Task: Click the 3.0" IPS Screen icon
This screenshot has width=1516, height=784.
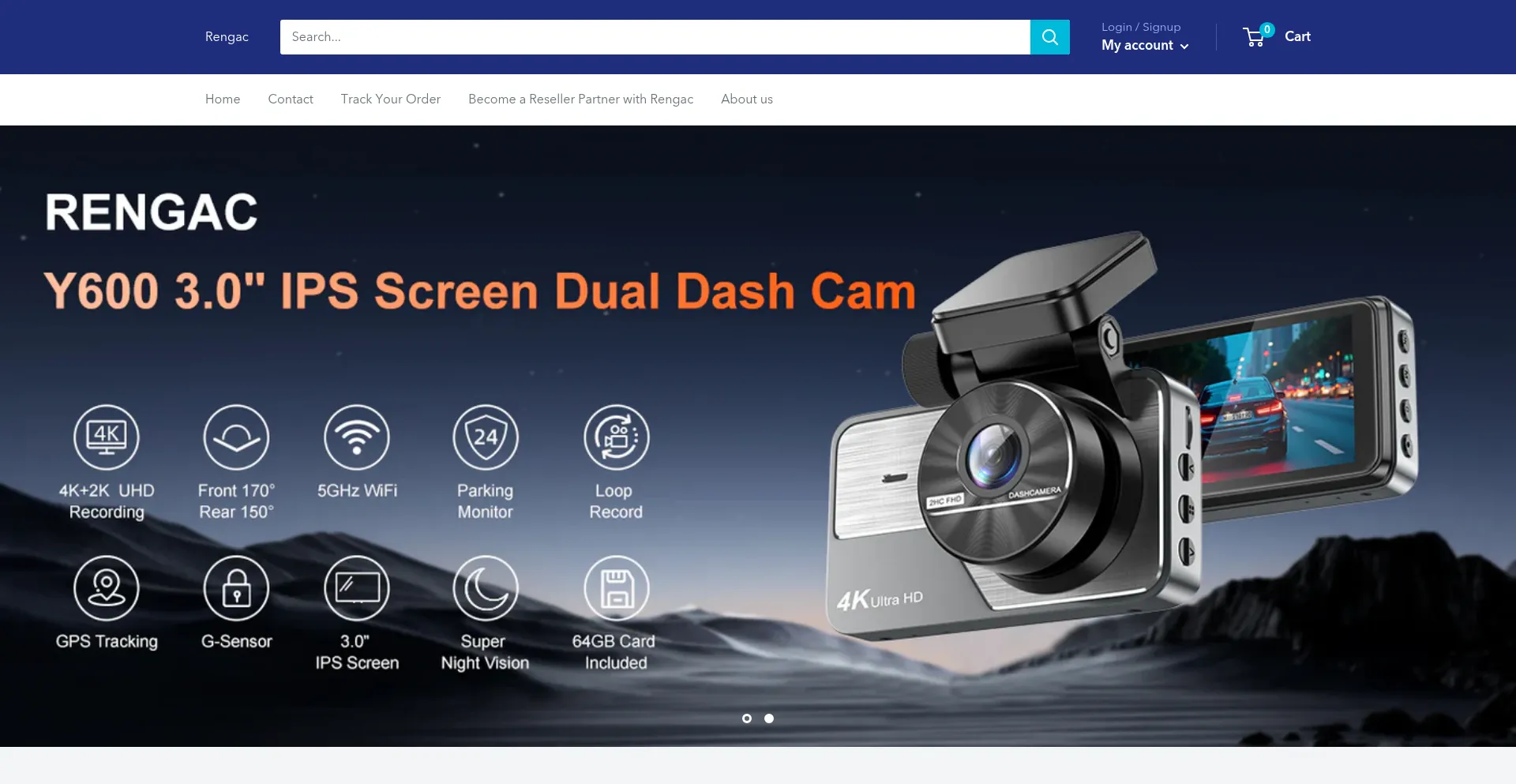Action: tap(357, 588)
